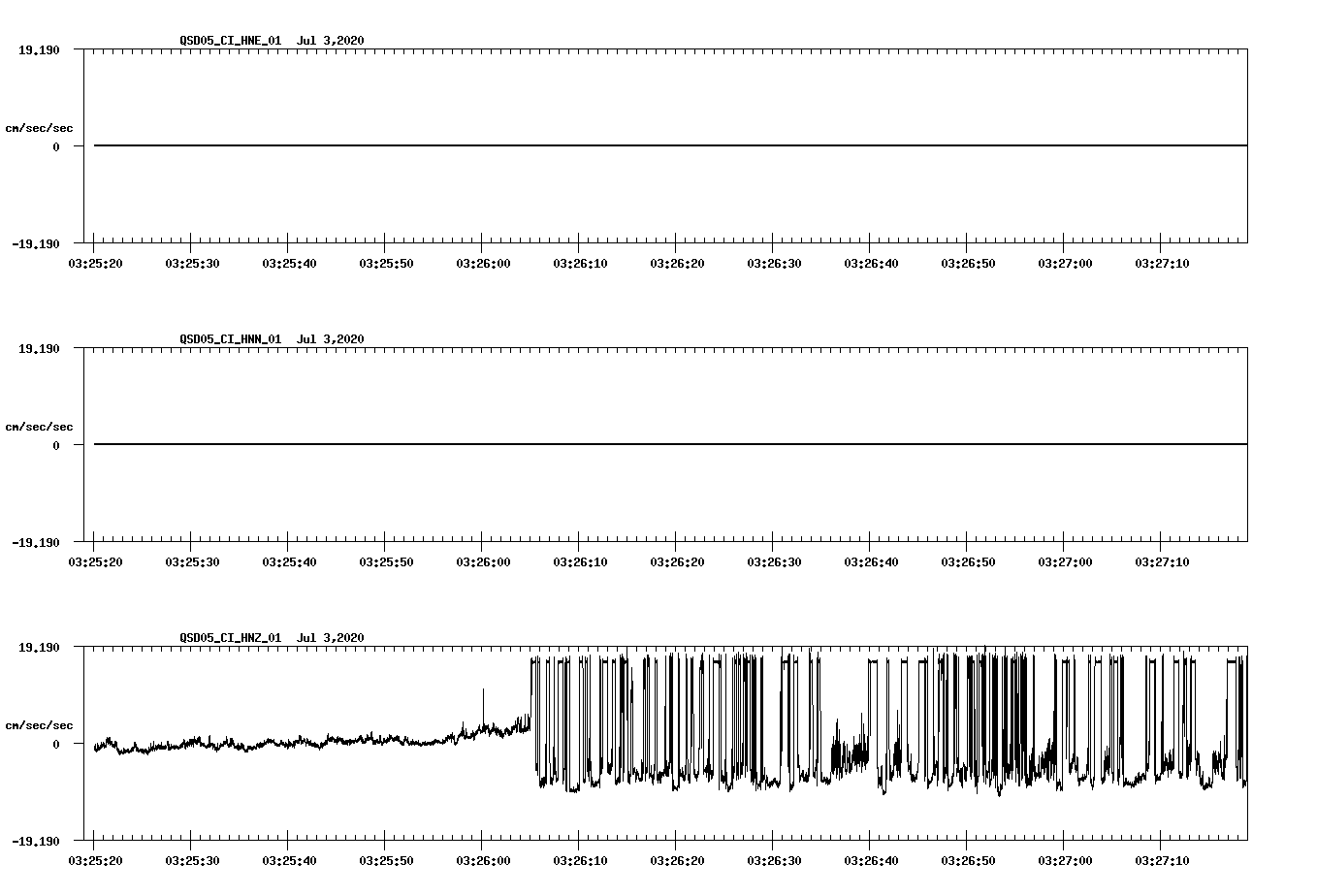The height and width of the screenshot is (896, 1317).
Task: Click the QSD05_CI_HNE_01 plot title
Action: (272, 41)
